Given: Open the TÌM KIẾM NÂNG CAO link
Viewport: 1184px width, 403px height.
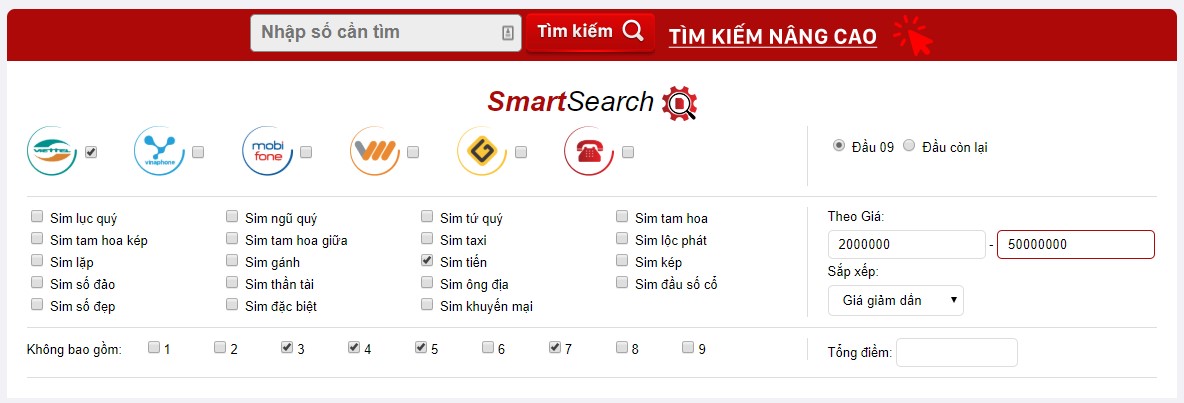Looking at the screenshot, I should pos(772,35).
